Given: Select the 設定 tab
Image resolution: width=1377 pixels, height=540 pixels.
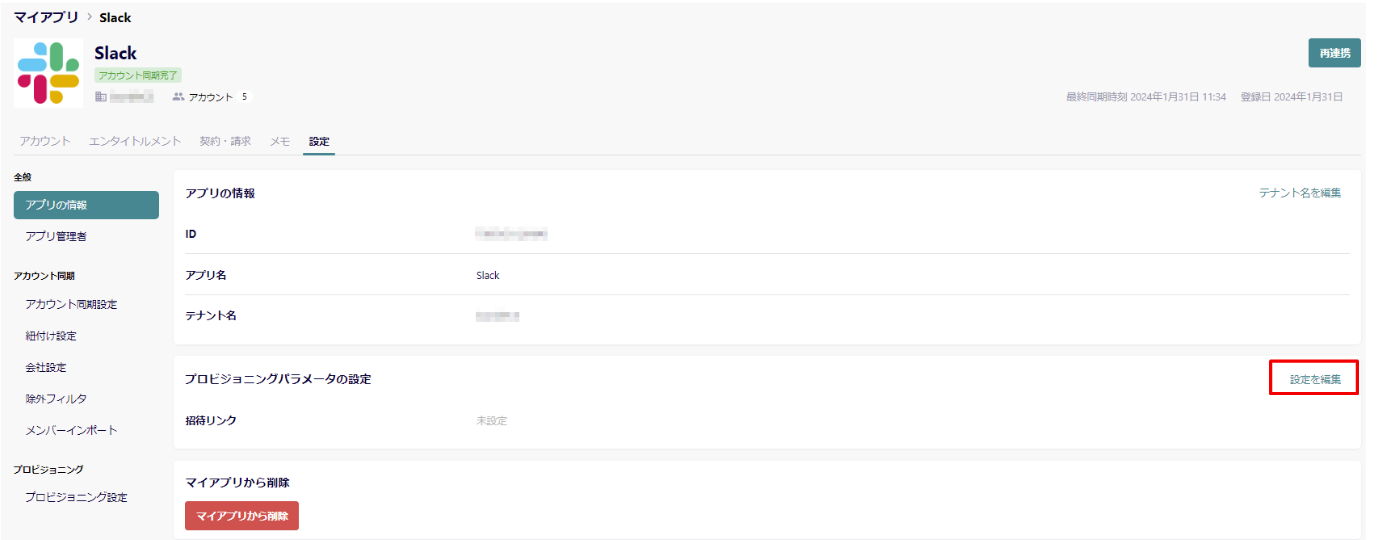Looking at the screenshot, I should click(x=319, y=141).
